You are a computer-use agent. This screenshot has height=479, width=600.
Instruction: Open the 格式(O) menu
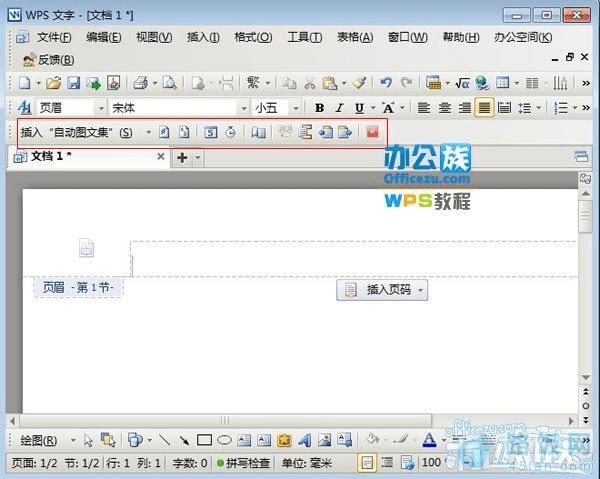pos(253,37)
